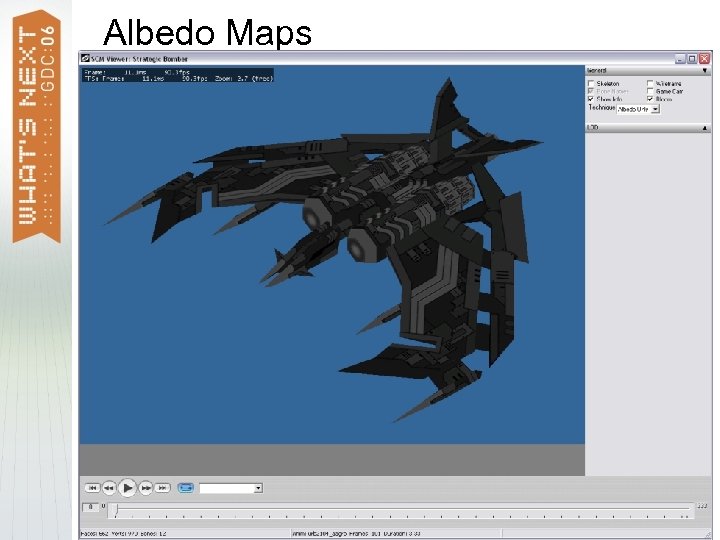This screenshot has width=720, height=540.
Task: Expand the LOD panel arrow
Action: [705, 128]
